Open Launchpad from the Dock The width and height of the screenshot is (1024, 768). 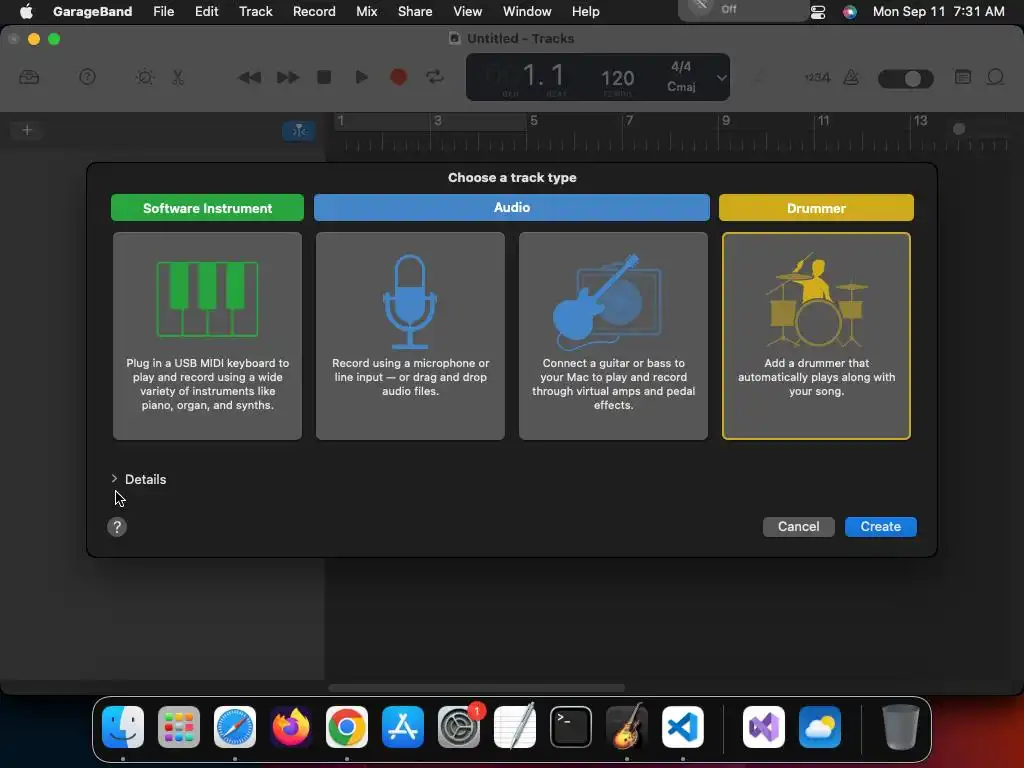pyautogui.click(x=179, y=727)
